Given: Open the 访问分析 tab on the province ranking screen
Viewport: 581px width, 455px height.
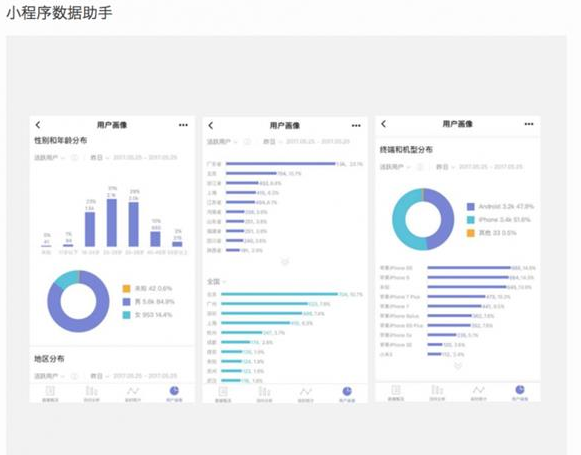Looking at the screenshot, I should [264, 394].
